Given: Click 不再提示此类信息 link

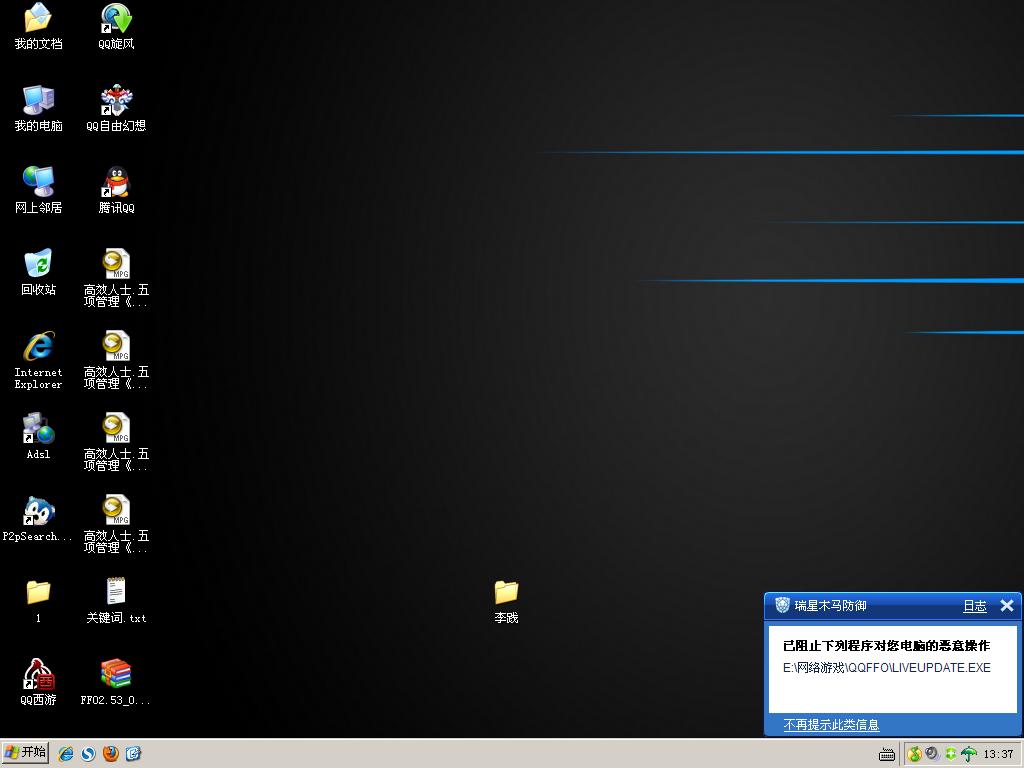Looking at the screenshot, I should tap(831, 725).
